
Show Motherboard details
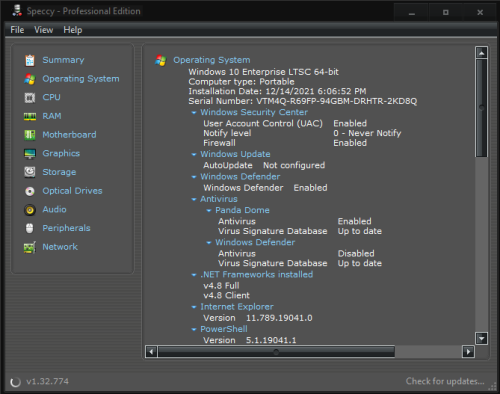coord(69,135)
